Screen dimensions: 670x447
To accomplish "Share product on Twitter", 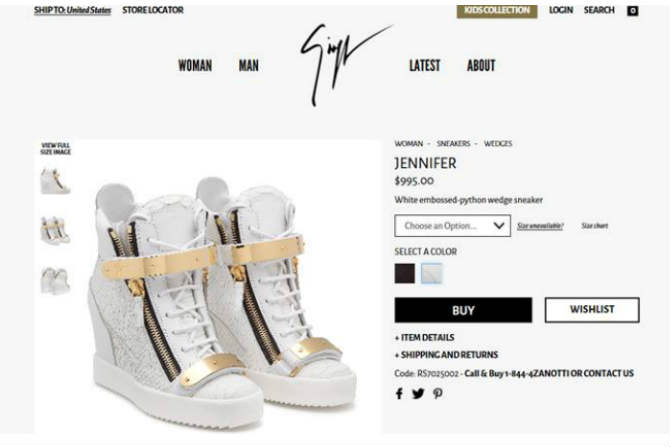I will (x=418, y=393).
